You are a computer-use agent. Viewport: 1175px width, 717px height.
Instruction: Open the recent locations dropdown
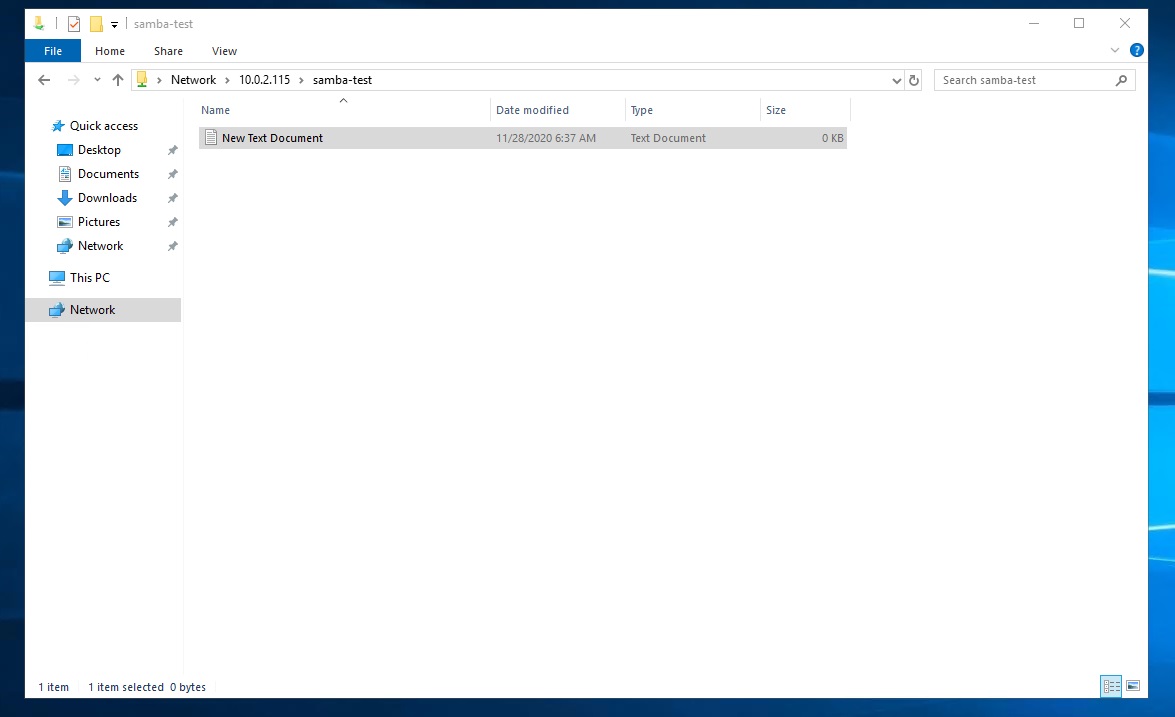point(97,79)
